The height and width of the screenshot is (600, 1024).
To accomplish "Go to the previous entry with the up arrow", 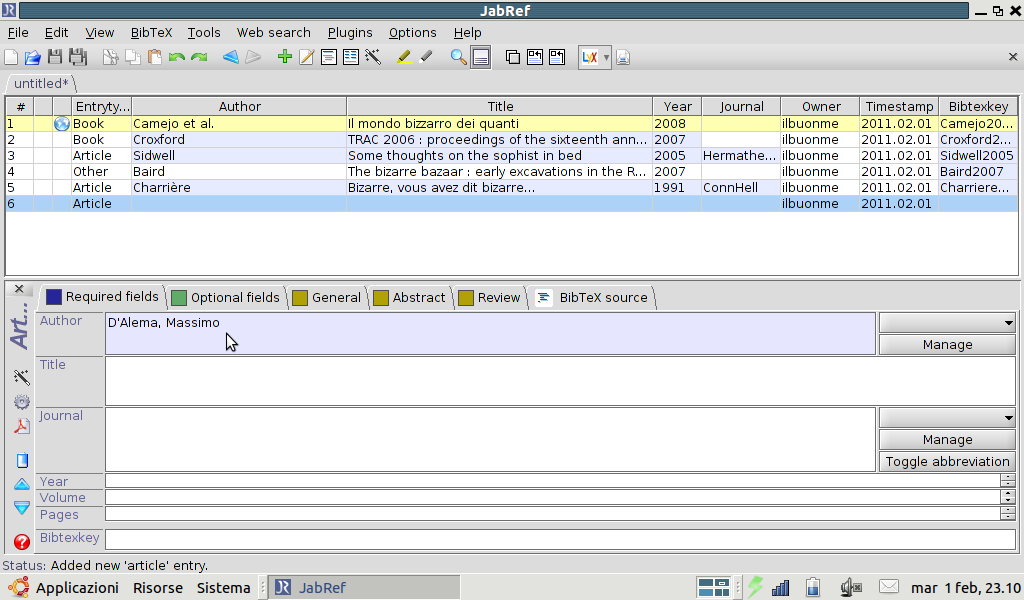I will click(x=22, y=484).
